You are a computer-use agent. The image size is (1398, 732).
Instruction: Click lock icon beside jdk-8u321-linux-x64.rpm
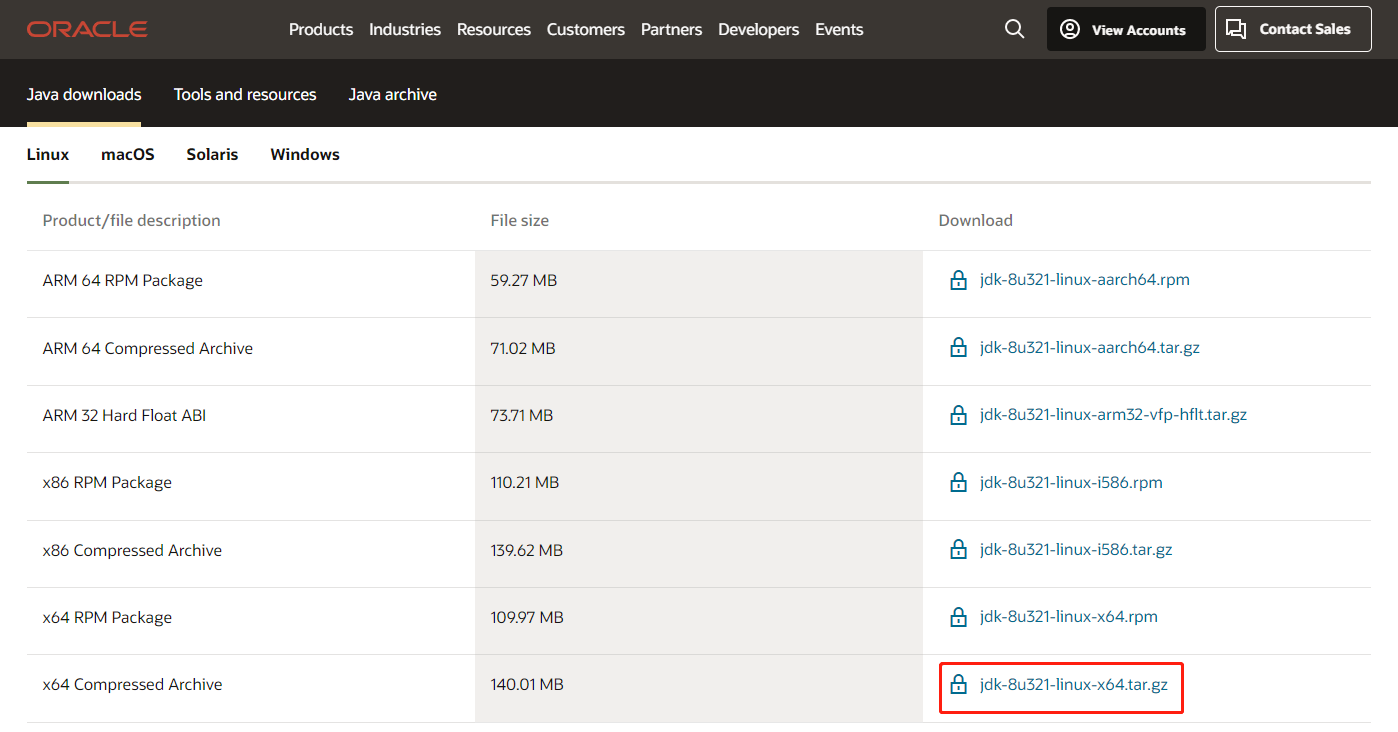click(958, 617)
